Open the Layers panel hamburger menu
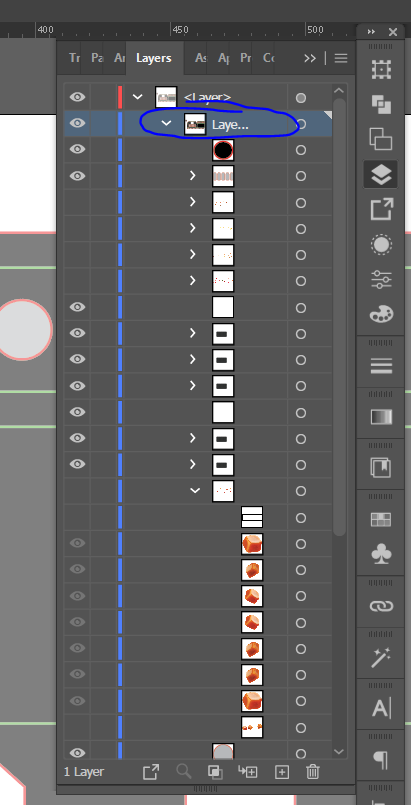 pyautogui.click(x=341, y=58)
